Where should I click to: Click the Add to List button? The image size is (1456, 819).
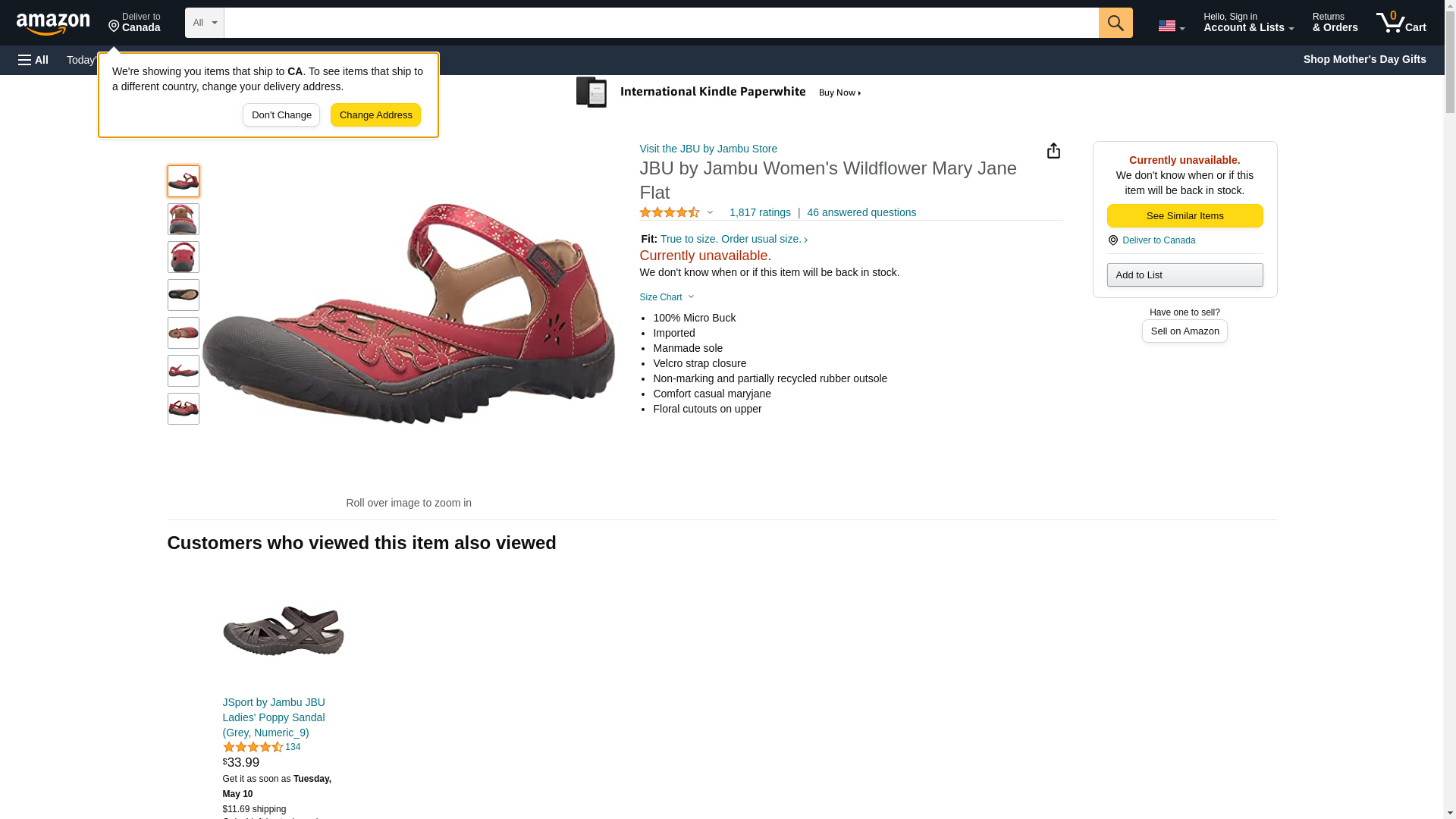1185,275
